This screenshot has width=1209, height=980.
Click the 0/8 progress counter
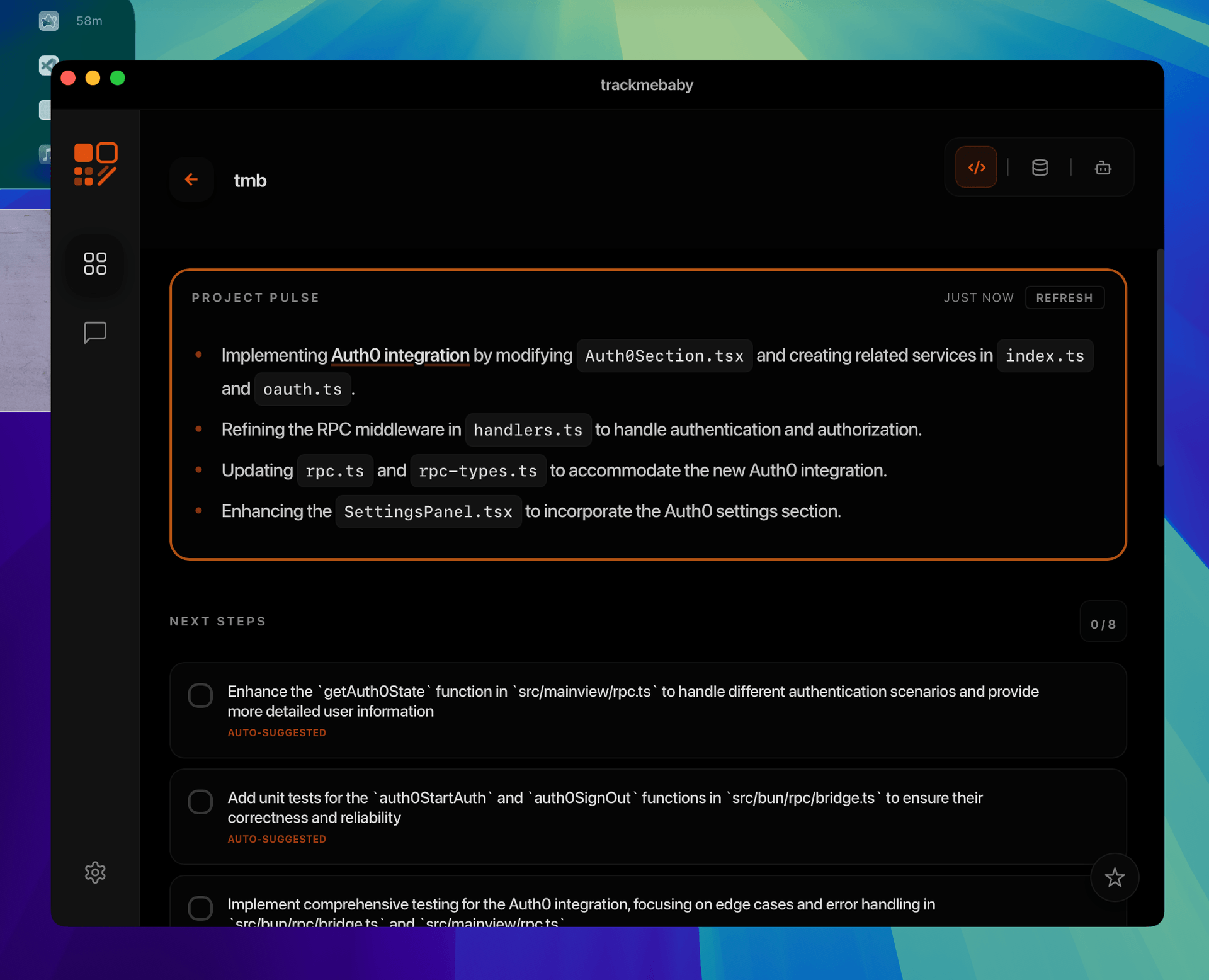(x=1103, y=623)
